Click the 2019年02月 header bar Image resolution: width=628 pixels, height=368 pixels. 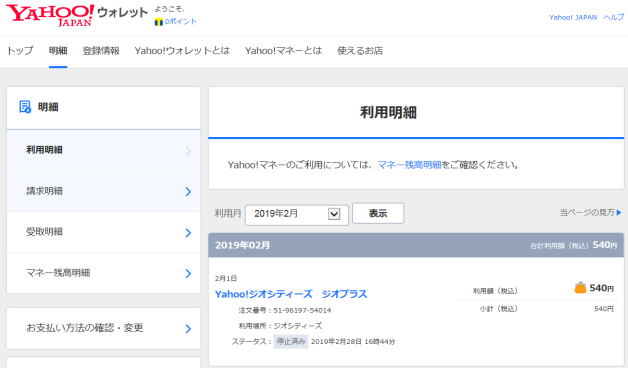(416, 245)
